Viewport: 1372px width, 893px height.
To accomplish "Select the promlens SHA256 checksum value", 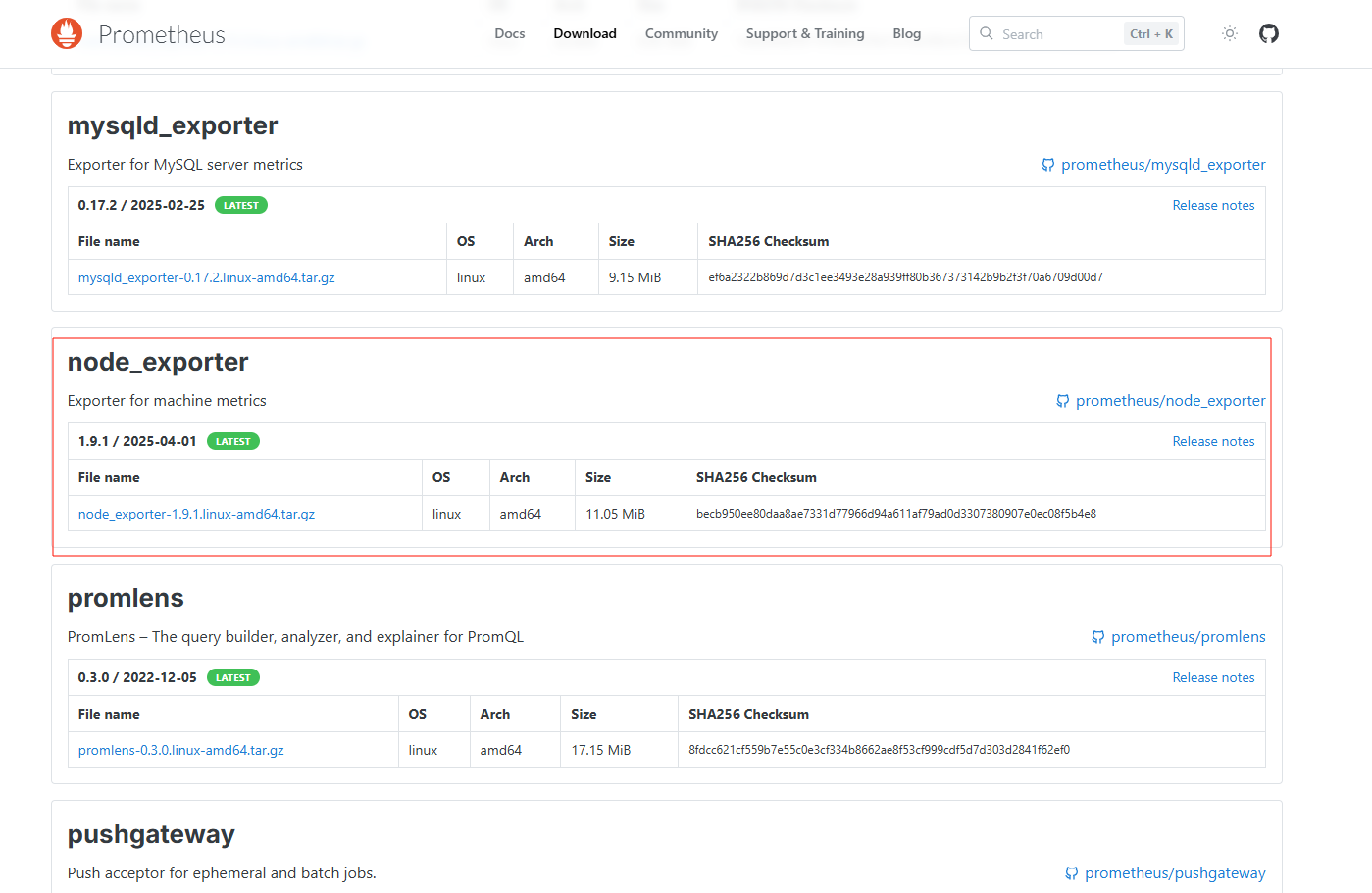I will click(879, 750).
